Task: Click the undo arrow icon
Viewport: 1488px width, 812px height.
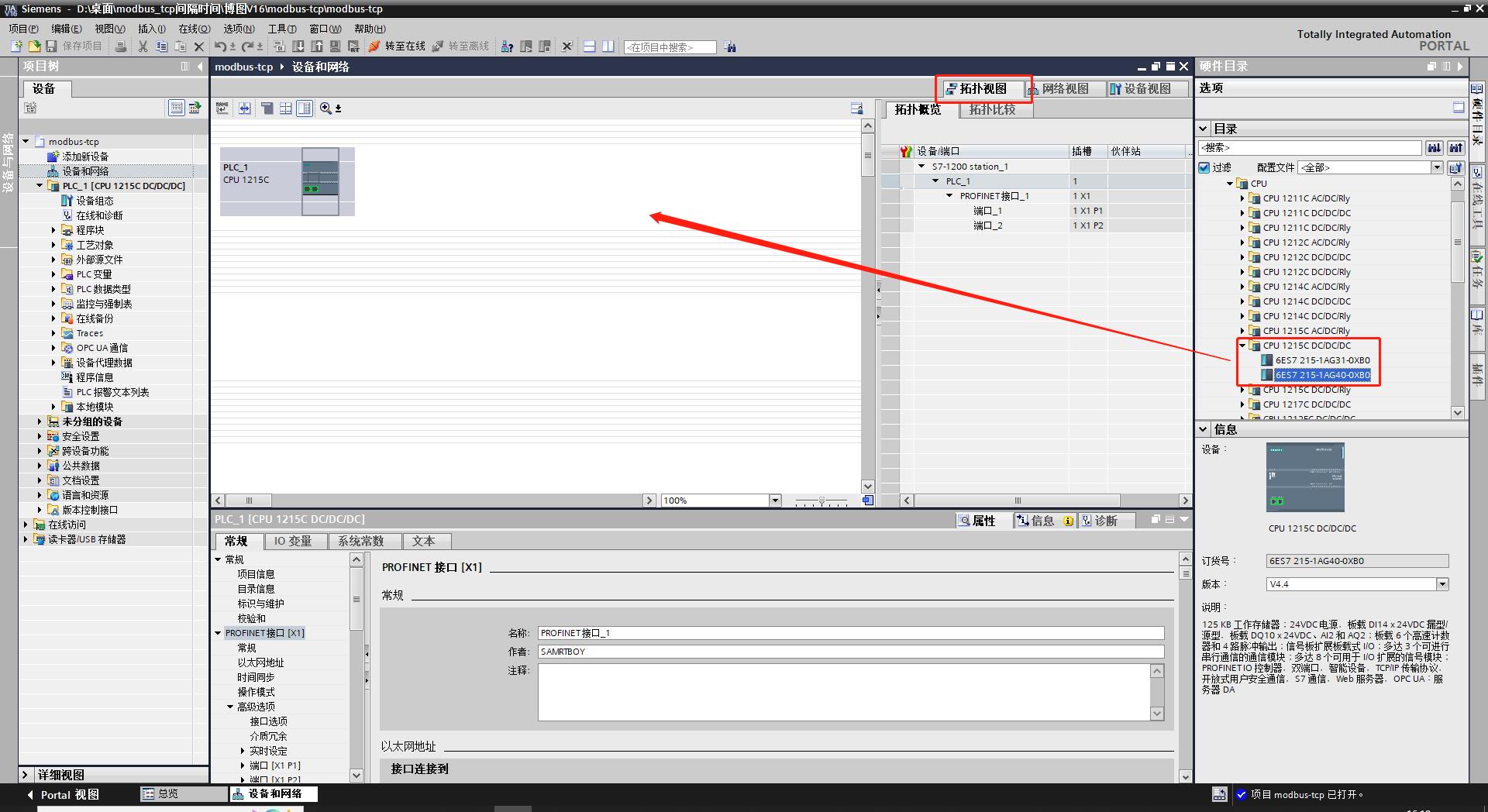Action: click(220, 46)
